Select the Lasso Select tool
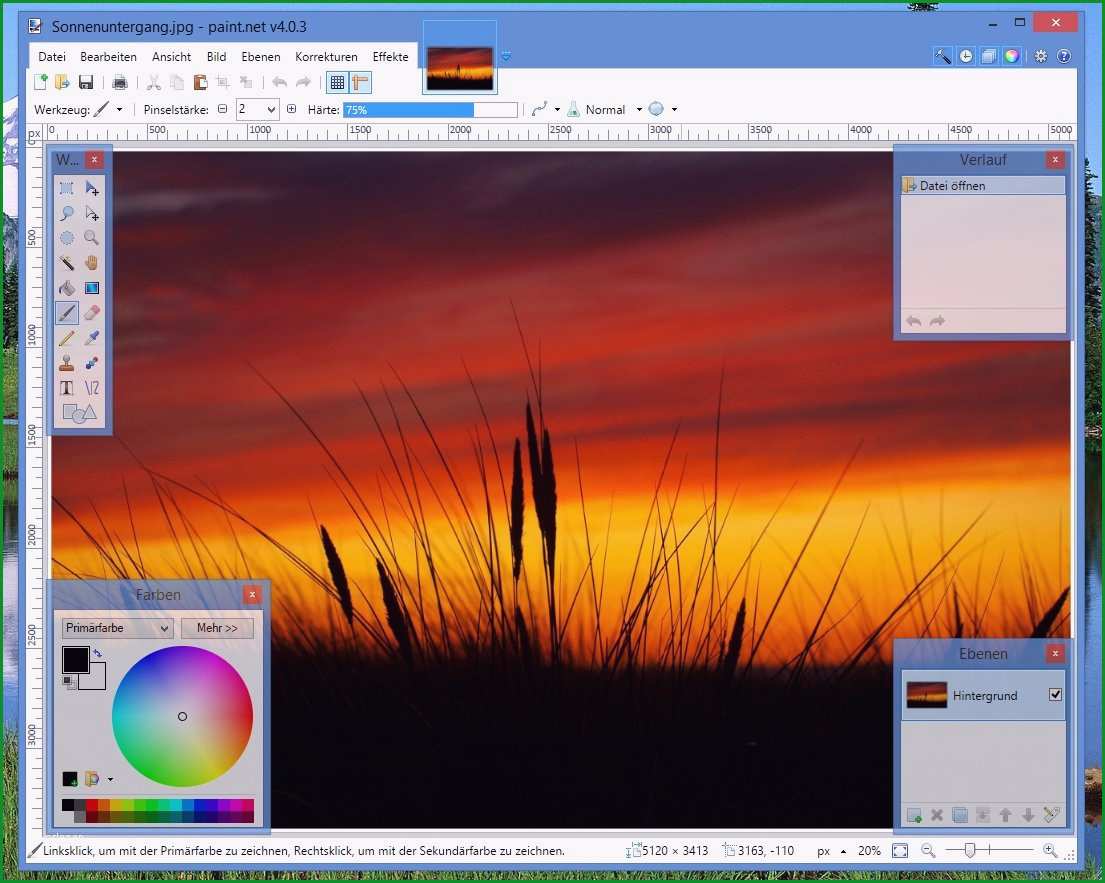Viewport: 1105px width, 883px height. [67, 213]
